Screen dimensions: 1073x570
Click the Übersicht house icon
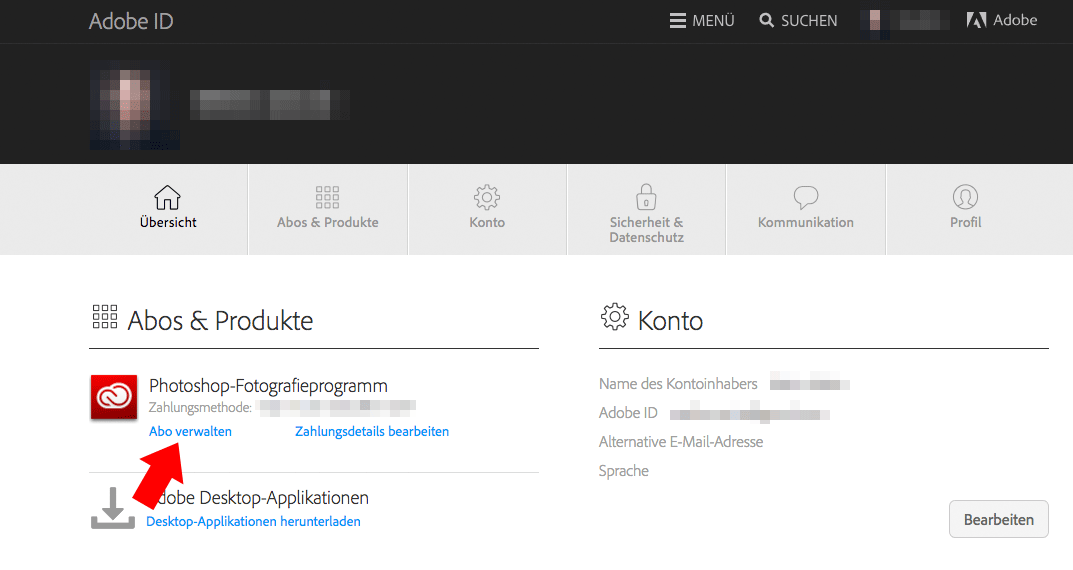click(167, 197)
